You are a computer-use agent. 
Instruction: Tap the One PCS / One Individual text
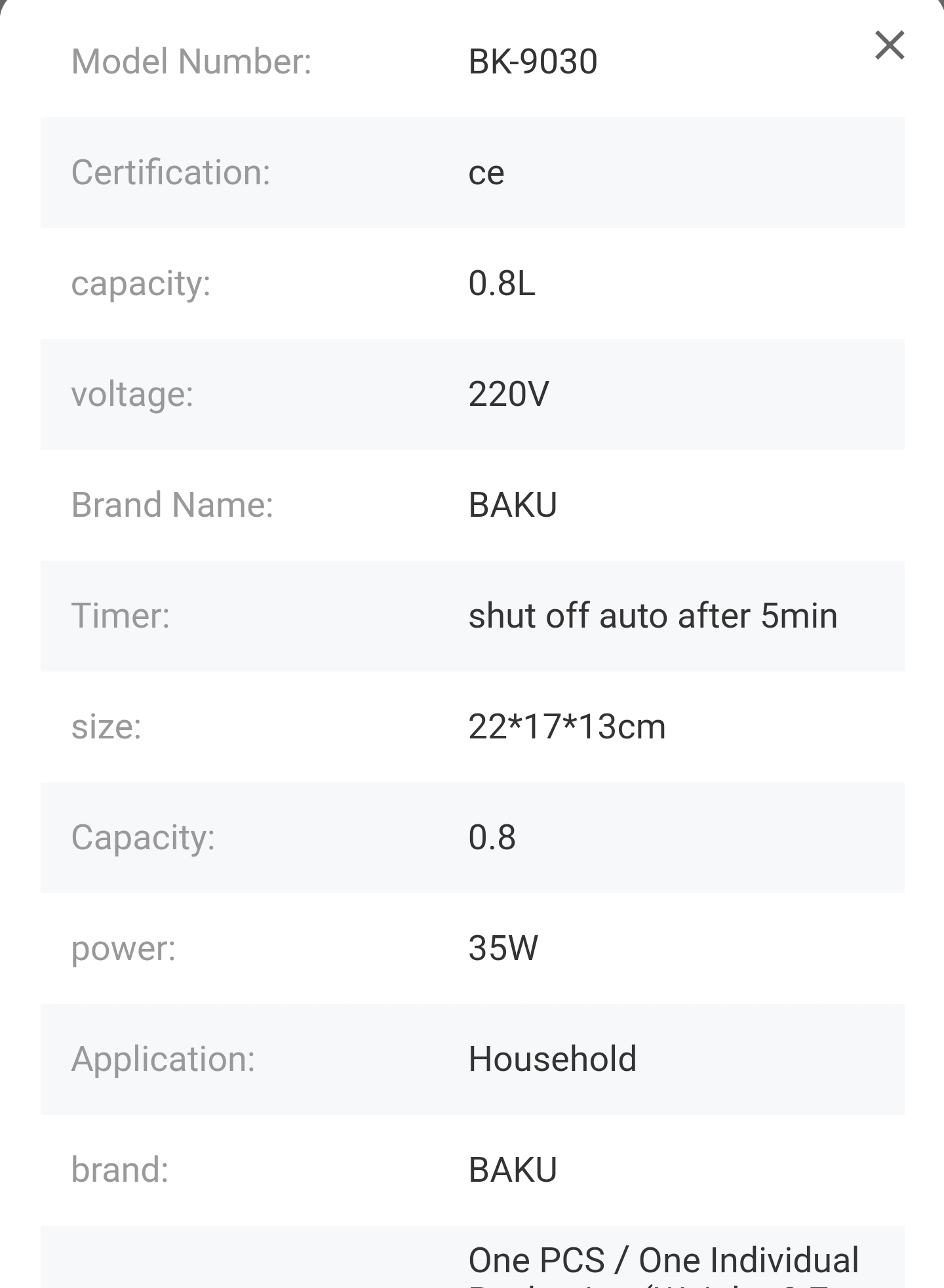click(x=663, y=1260)
